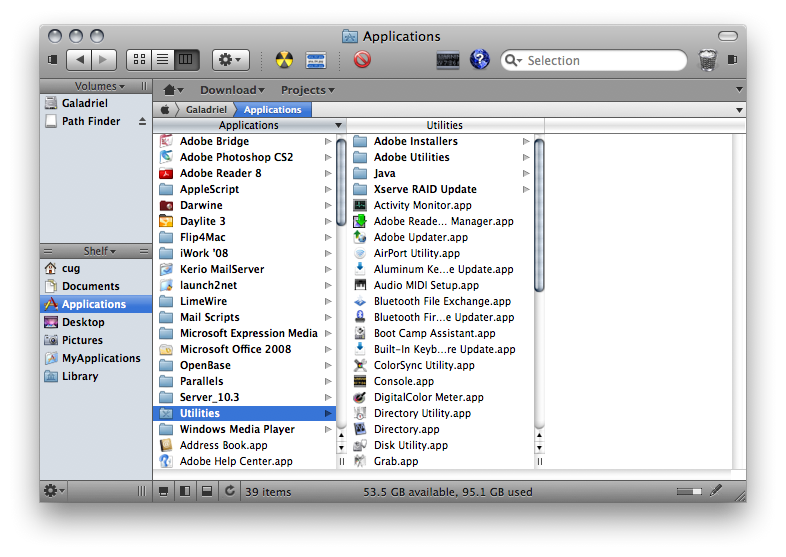Viewport: 786px width, 557px height.
Task: Click the blue toolbar icon beside Burn
Action: click(x=317, y=60)
